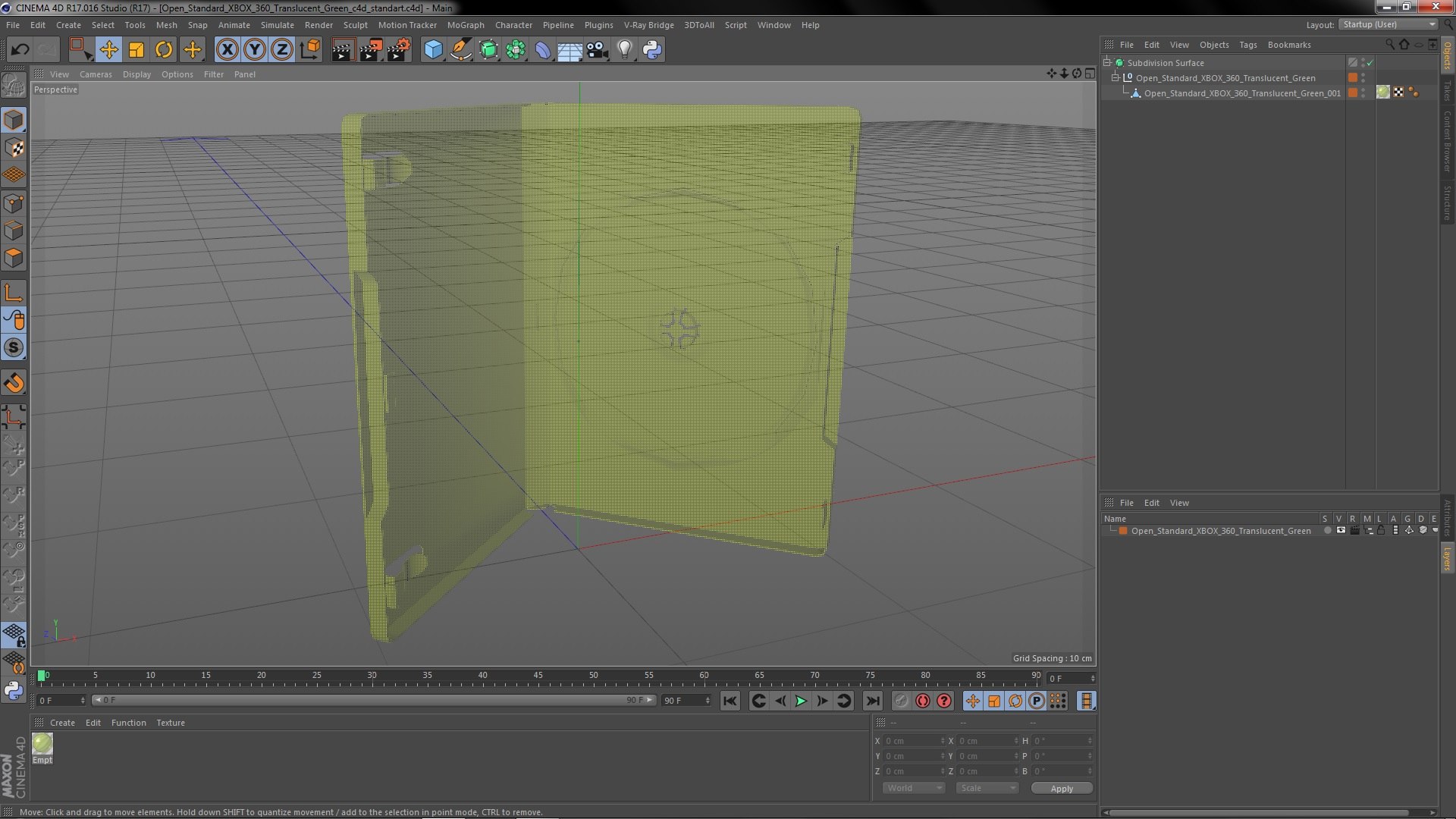Toggle the X axis lock
The image size is (1456, 819).
pos(227,50)
